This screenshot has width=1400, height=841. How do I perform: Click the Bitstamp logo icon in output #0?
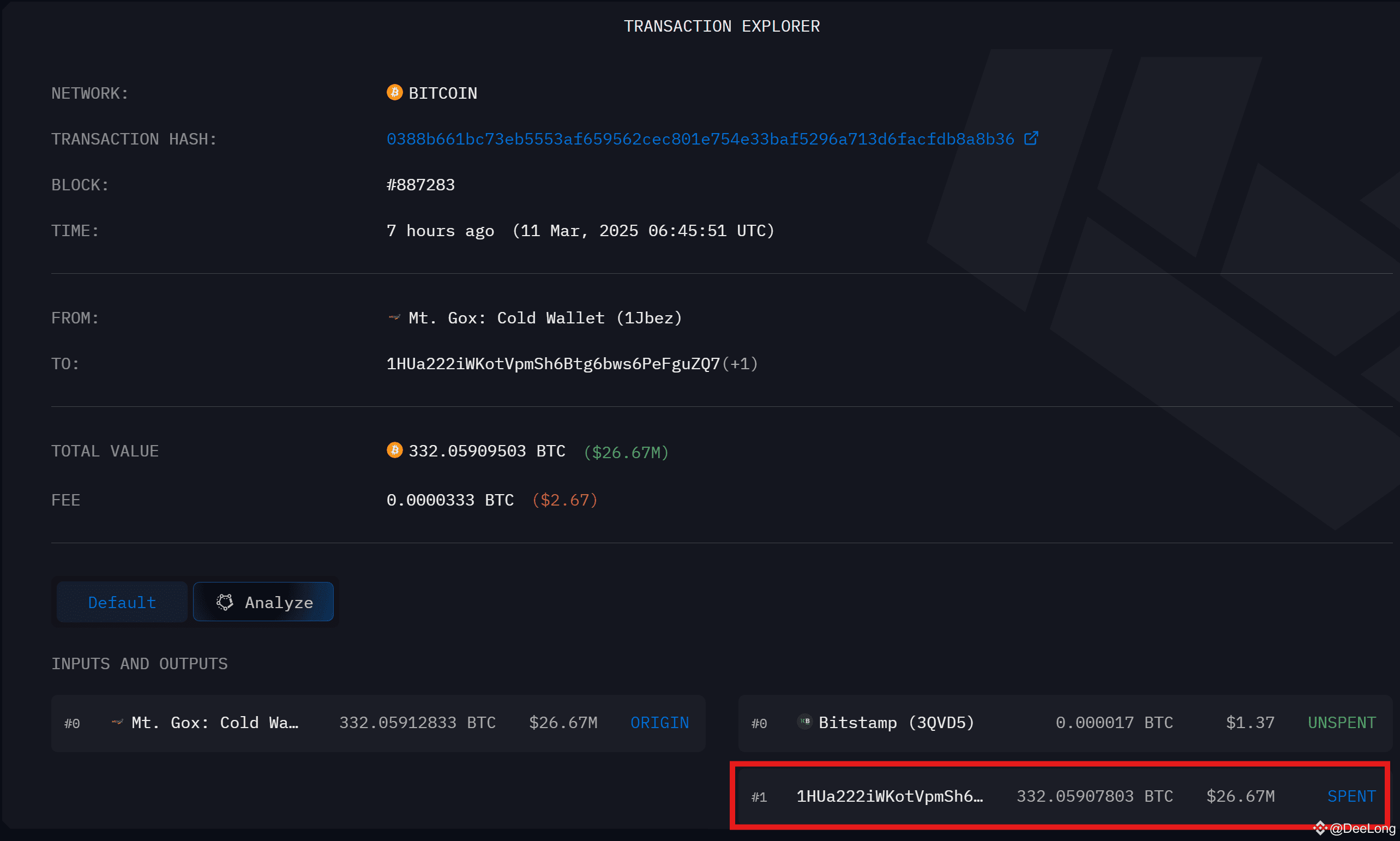tap(804, 722)
